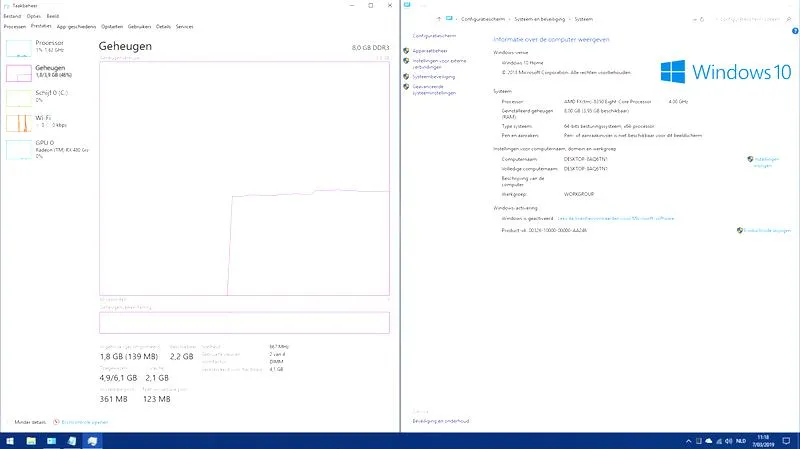Image resolution: width=800 pixels, height=449 pixels.
Task: Click the search magnifier icon
Action: 789,19
